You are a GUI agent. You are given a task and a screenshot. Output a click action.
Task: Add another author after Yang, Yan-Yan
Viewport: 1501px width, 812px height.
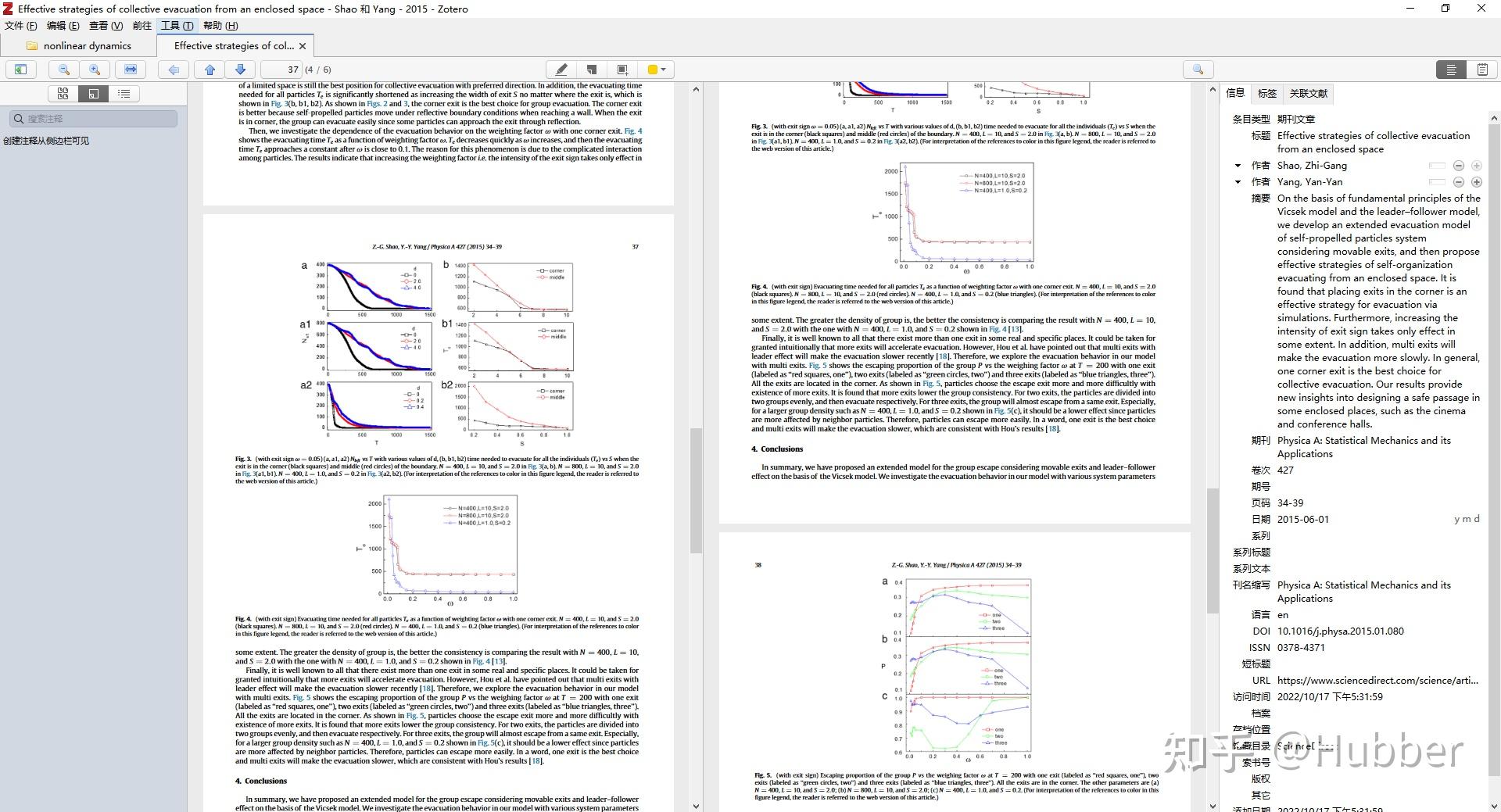pos(1477,182)
